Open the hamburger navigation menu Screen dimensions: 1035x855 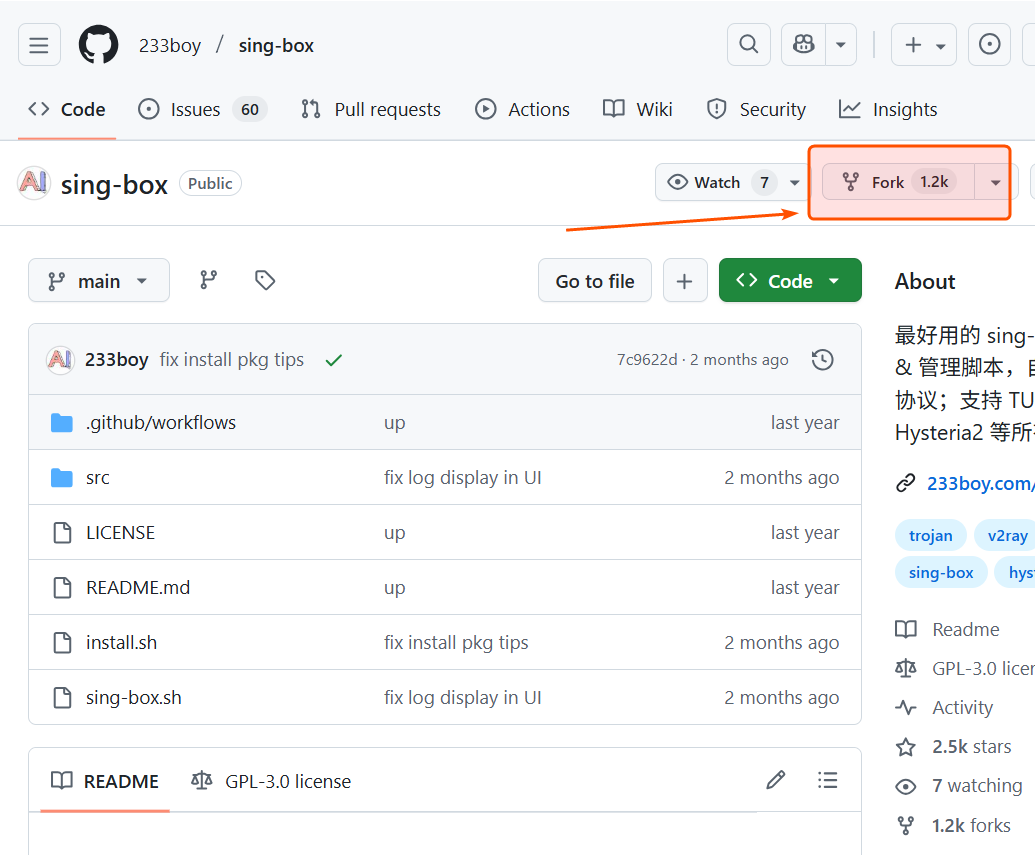[x=39, y=45]
